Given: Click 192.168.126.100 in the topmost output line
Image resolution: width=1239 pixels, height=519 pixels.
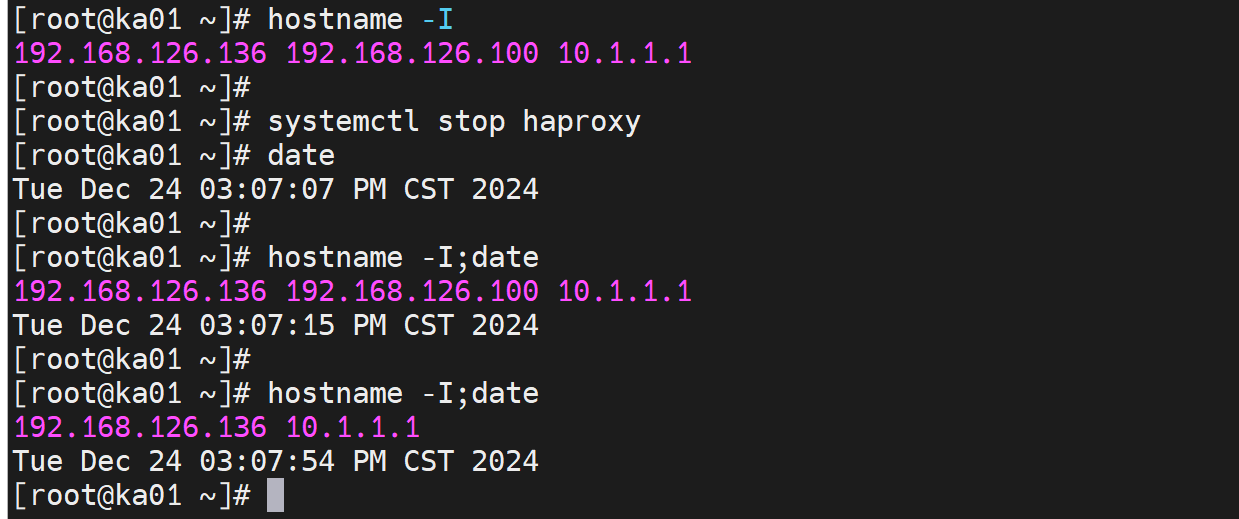Looking at the screenshot, I should pyautogui.click(x=412, y=53).
